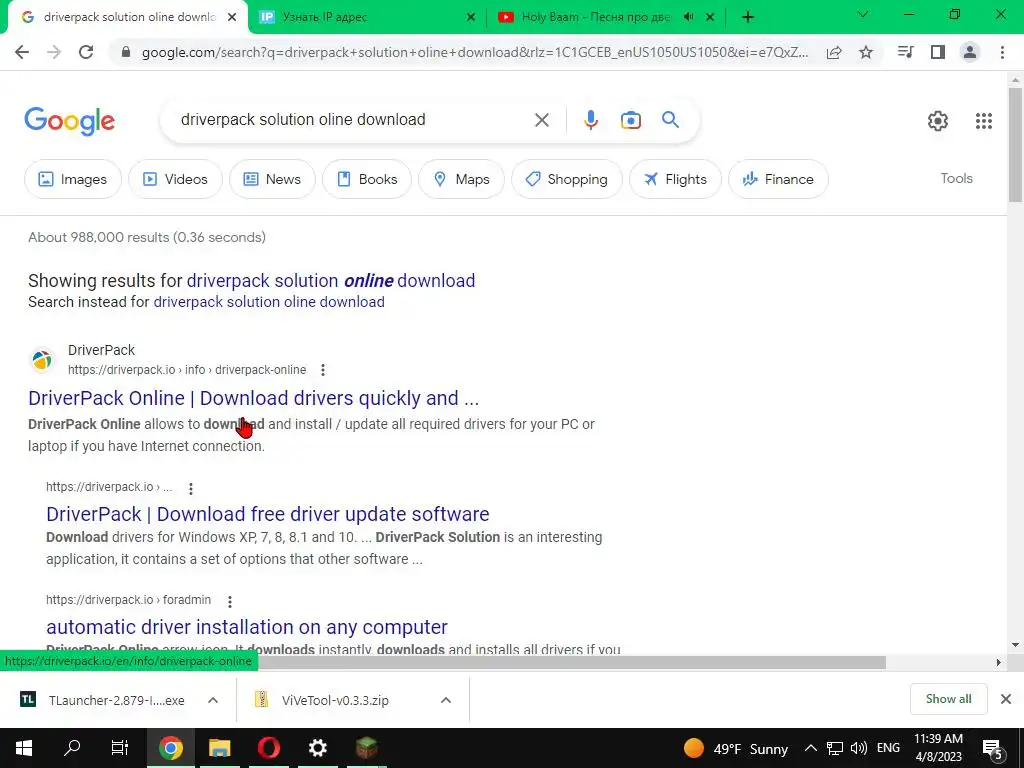The image size is (1024, 768).
Task: Filter results by Maps
Action: point(461,179)
